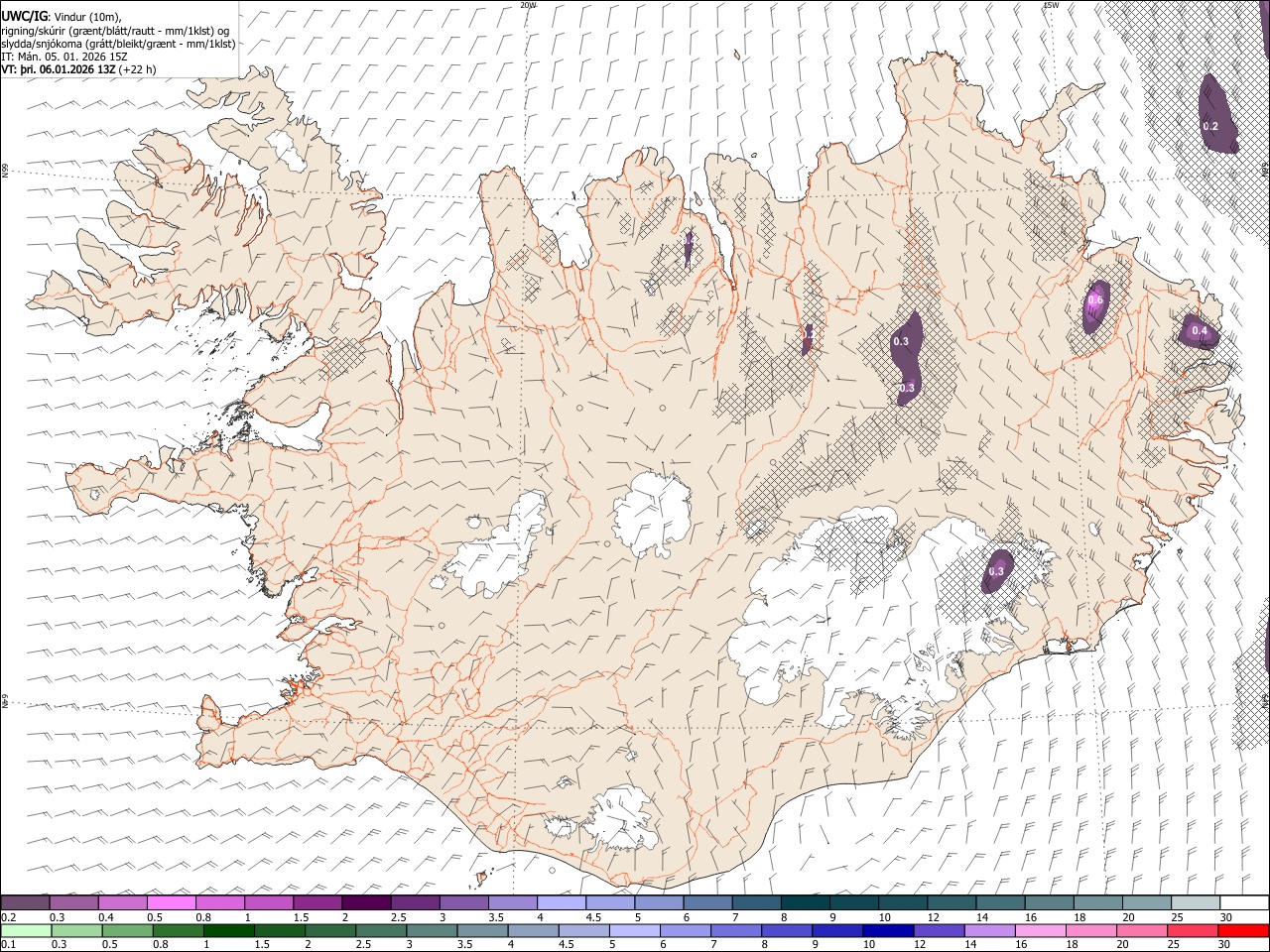
Task: Click the light periwinkle 5 swatch, rain legend
Action: pyautogui.click(x=635, y=930)
